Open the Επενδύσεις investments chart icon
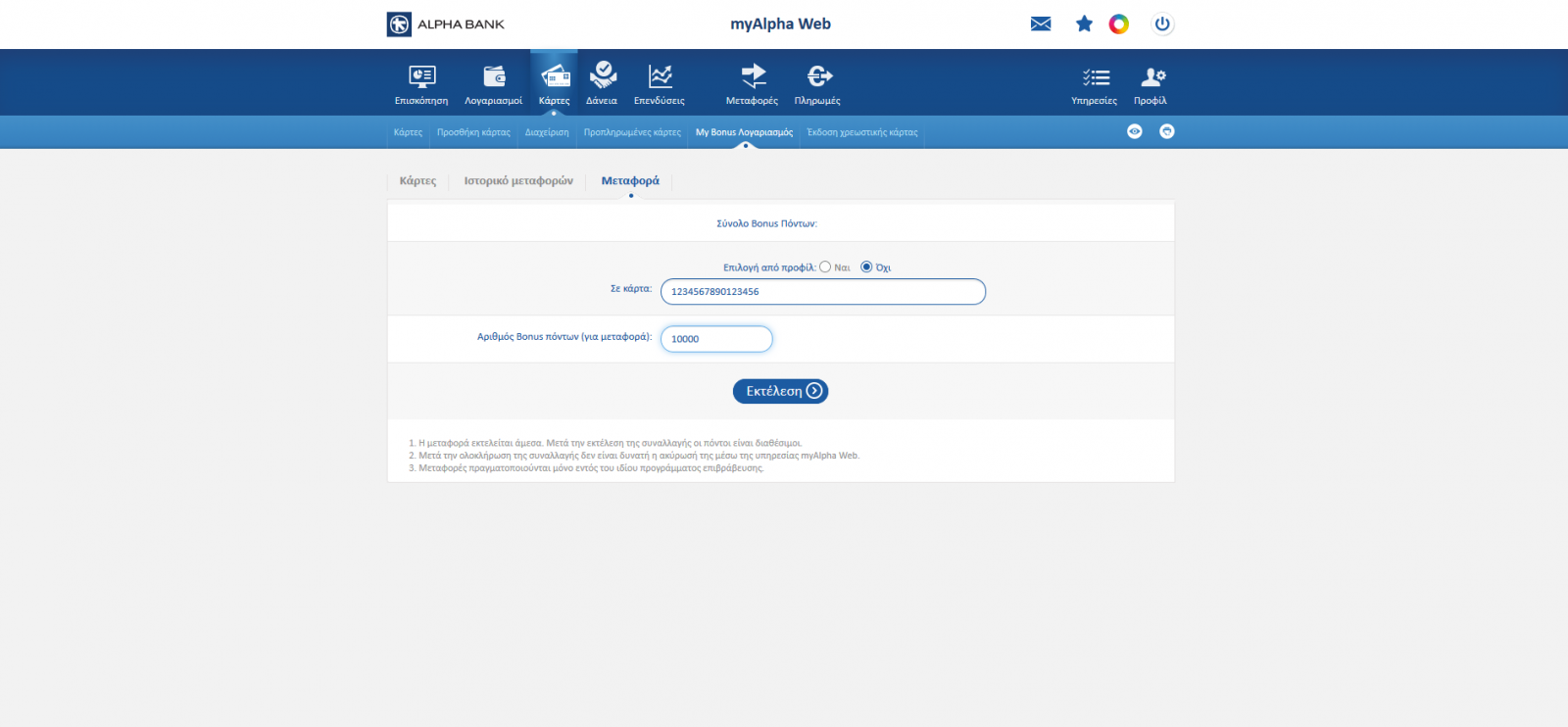The height and width of the screenshot is (727, 1568). 660,77
